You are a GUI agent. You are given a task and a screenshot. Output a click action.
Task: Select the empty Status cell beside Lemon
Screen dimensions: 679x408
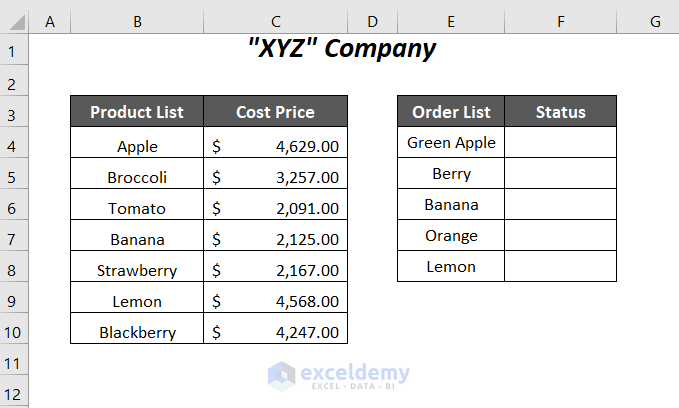(x=561, y=267)
